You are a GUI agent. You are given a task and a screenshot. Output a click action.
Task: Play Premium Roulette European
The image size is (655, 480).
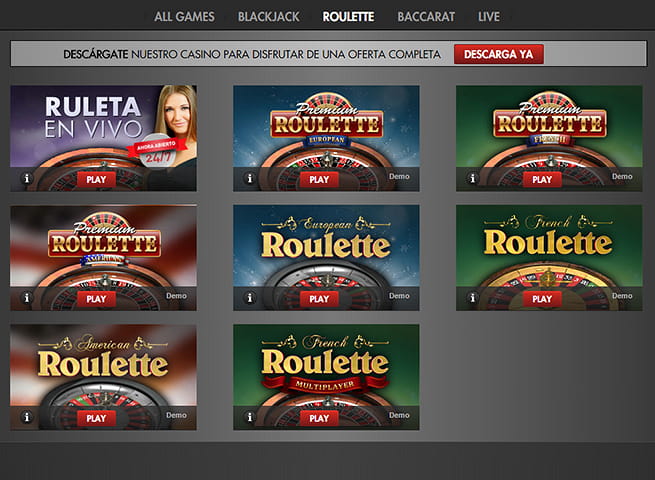click(319, 180)
